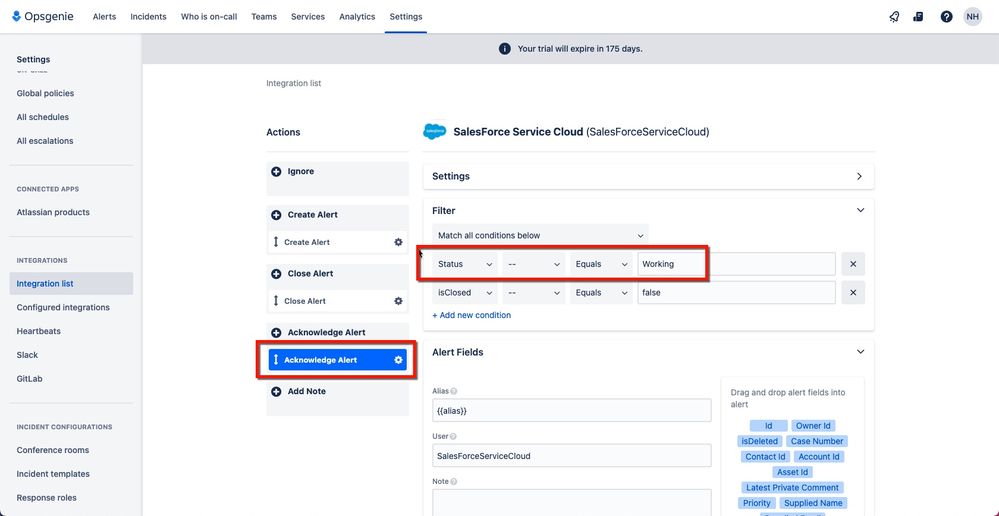Open gear settings of Acknowledge Alert rule
The image size is (999, 516).
coord(398,360)
